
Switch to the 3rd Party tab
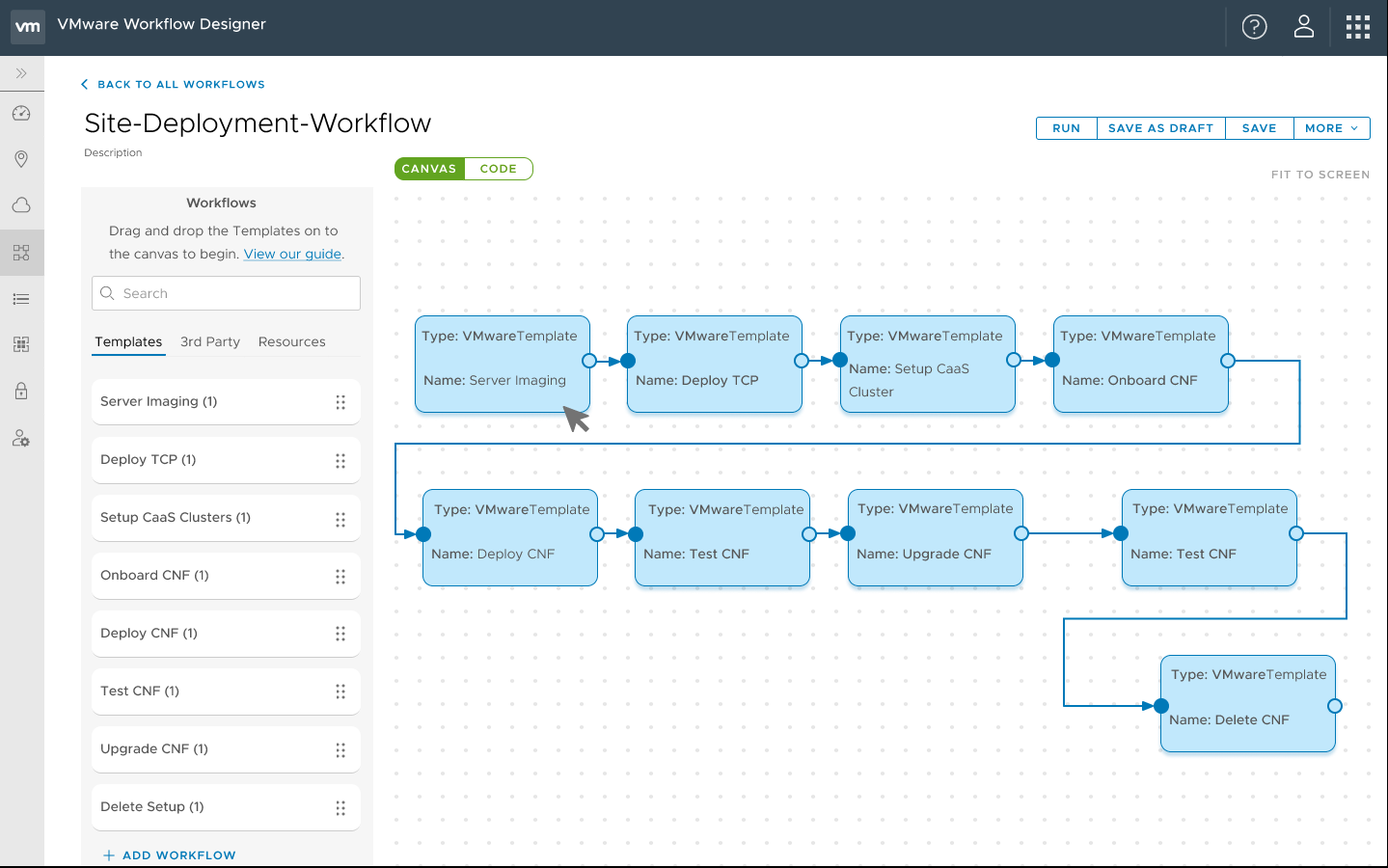(210, 341)
